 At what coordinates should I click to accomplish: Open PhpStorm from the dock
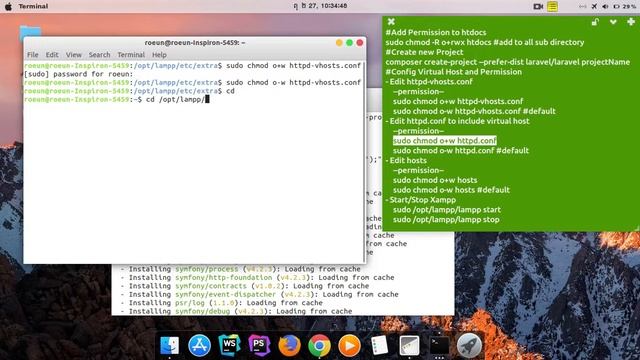click(259, 345)
